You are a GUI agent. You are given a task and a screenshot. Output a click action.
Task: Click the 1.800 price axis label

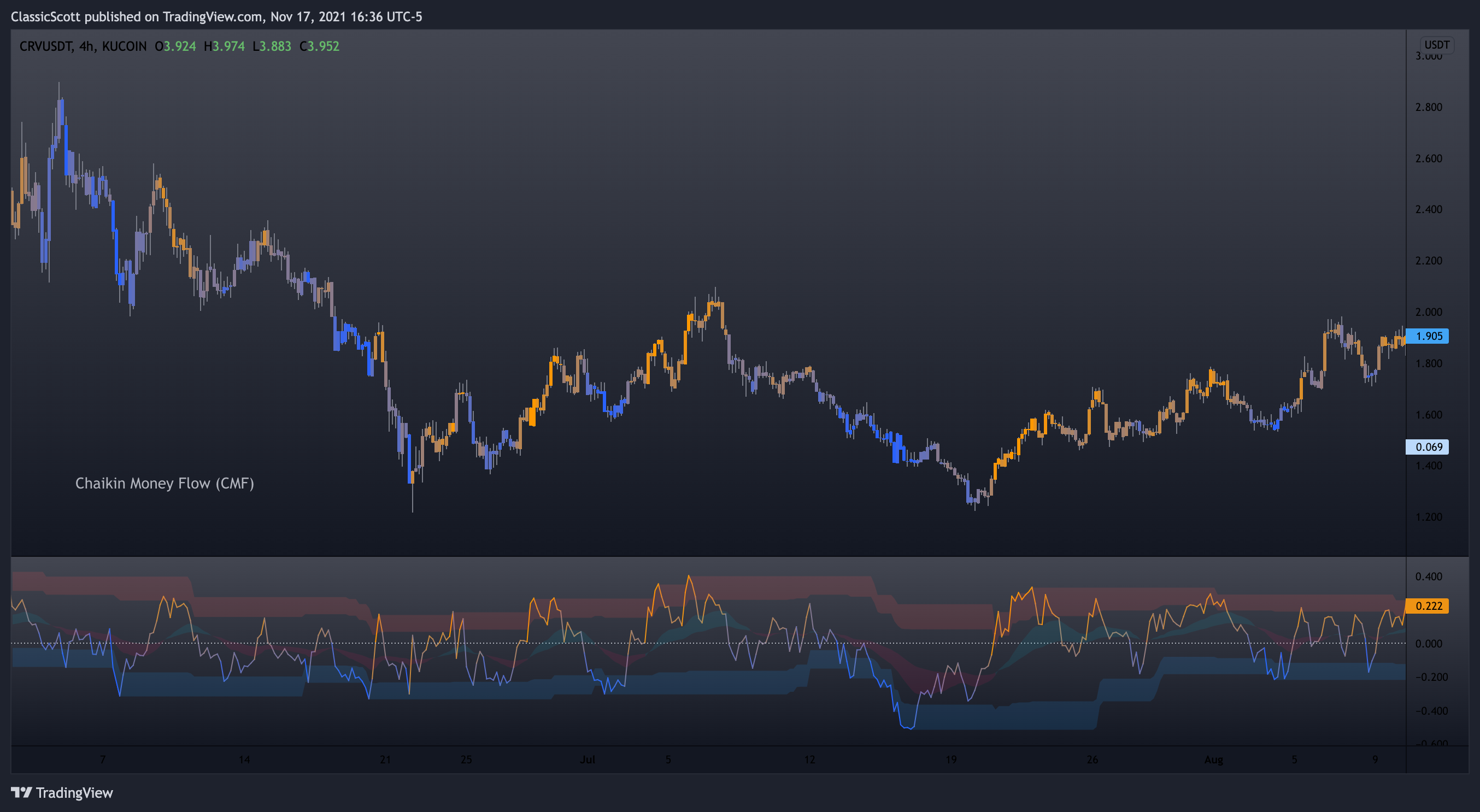(x=1429, y=363)
